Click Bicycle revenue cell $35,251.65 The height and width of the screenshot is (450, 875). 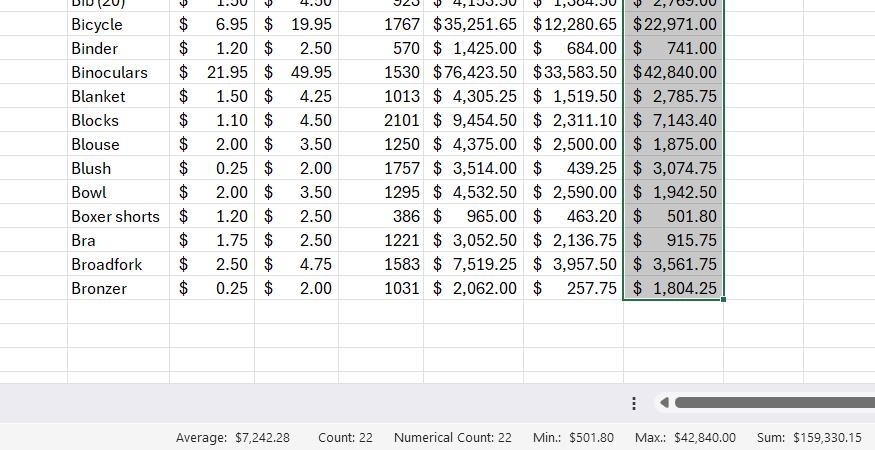tap(473, 25)
